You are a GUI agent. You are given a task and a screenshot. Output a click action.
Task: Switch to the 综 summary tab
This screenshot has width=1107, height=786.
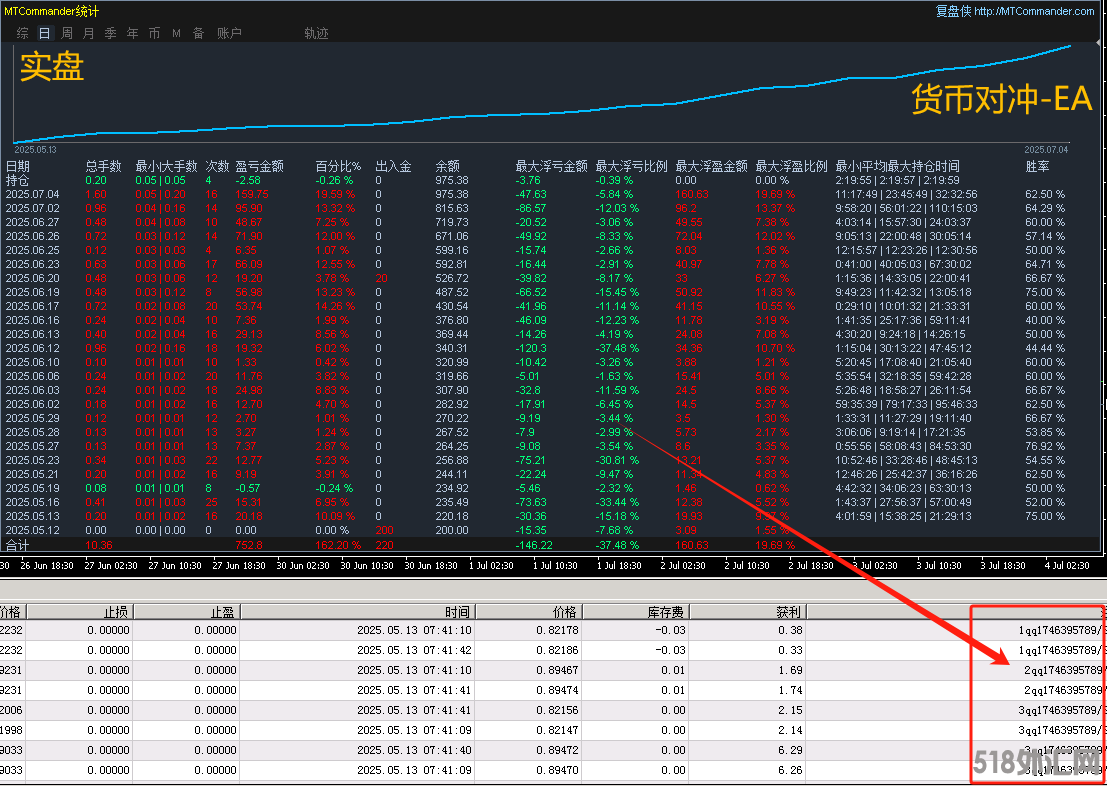[23, 33]
